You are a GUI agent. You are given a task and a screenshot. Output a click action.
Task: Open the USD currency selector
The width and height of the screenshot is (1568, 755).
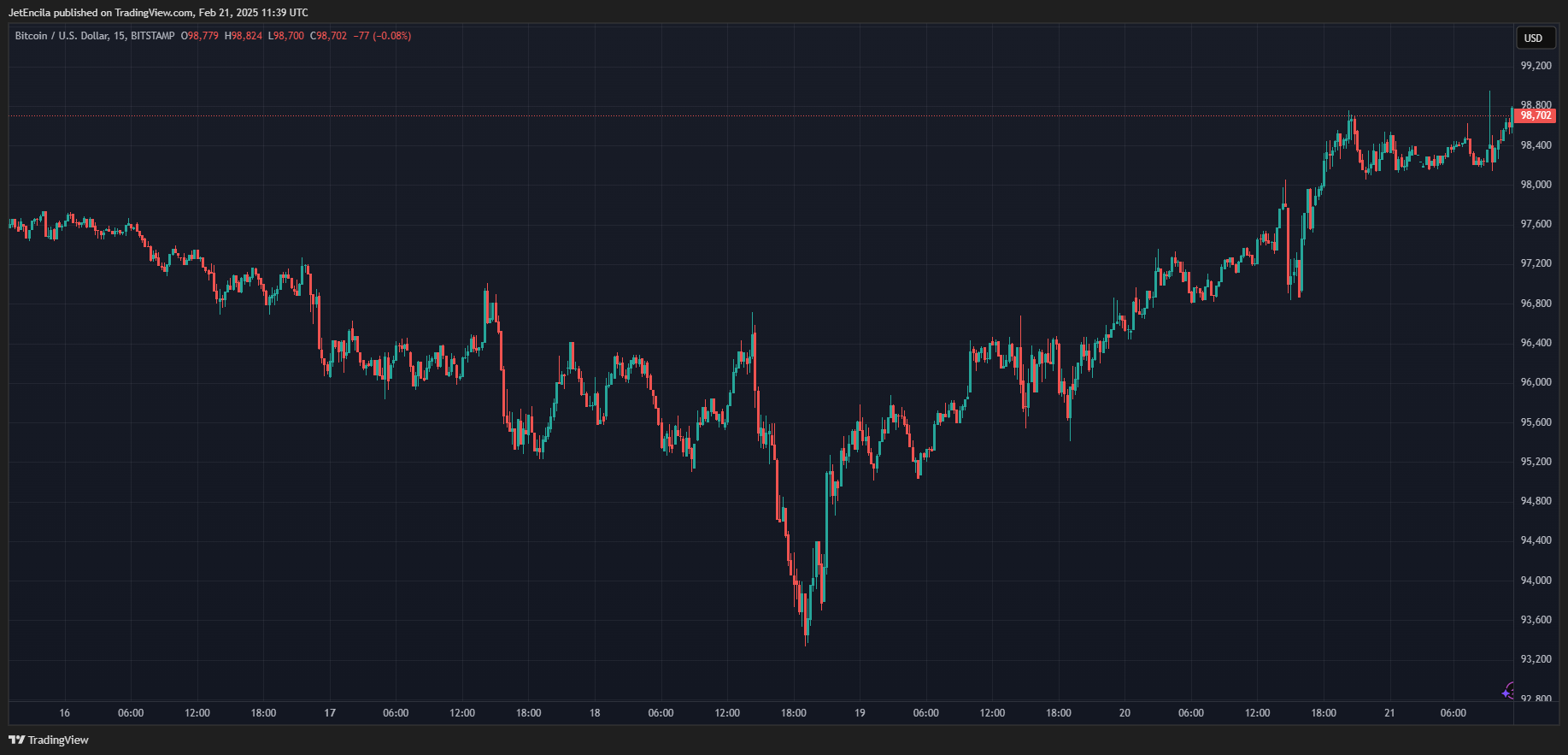pos(1533,38)
